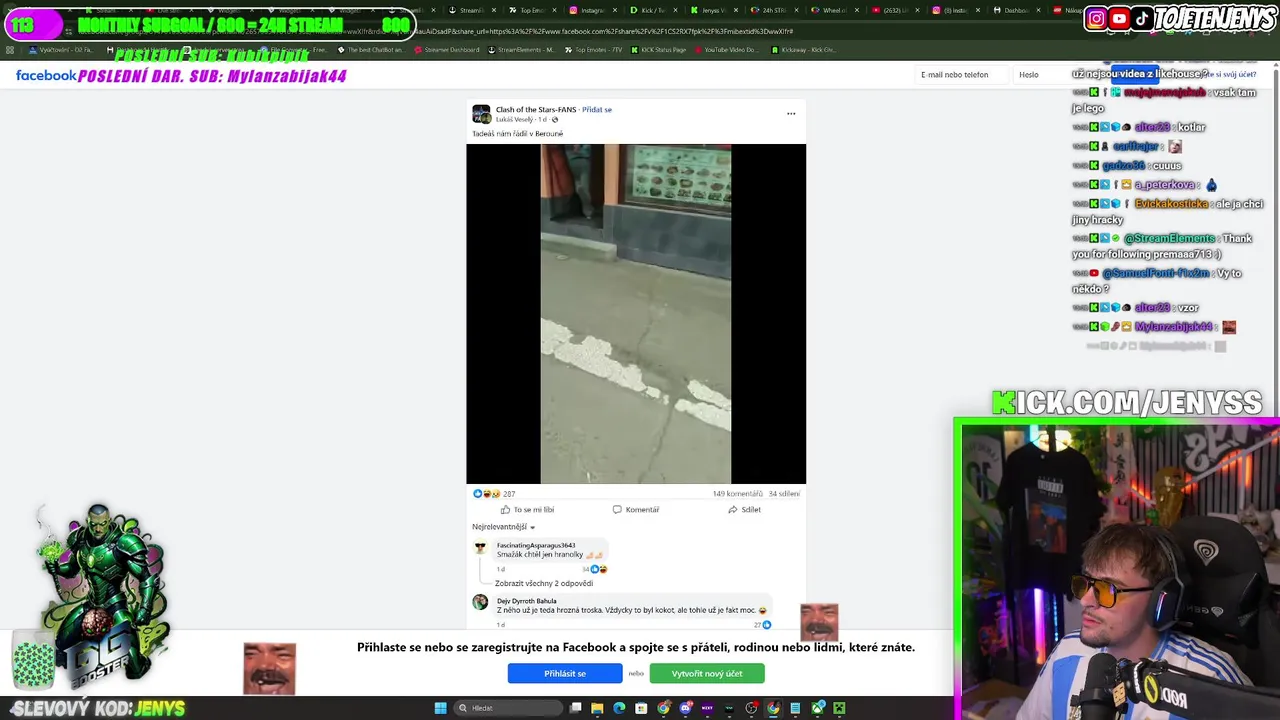Open Discord from taskbar

[685, 708]
